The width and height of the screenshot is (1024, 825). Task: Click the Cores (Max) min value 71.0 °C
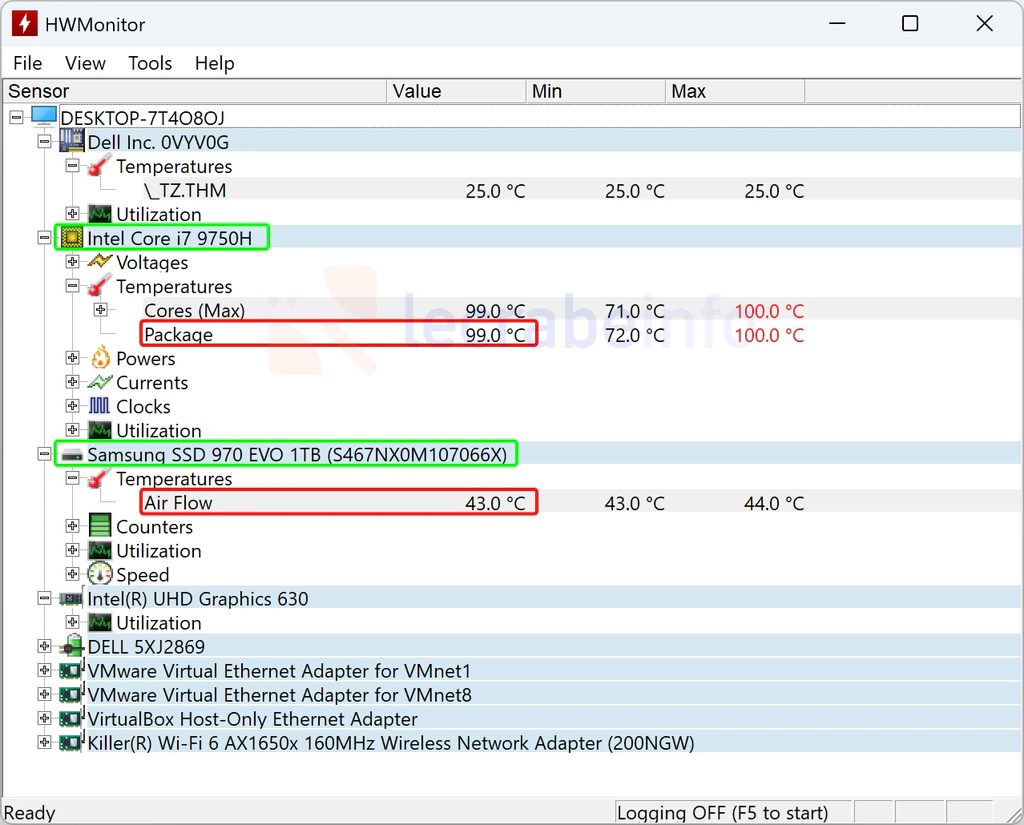(x=635, y=311)
